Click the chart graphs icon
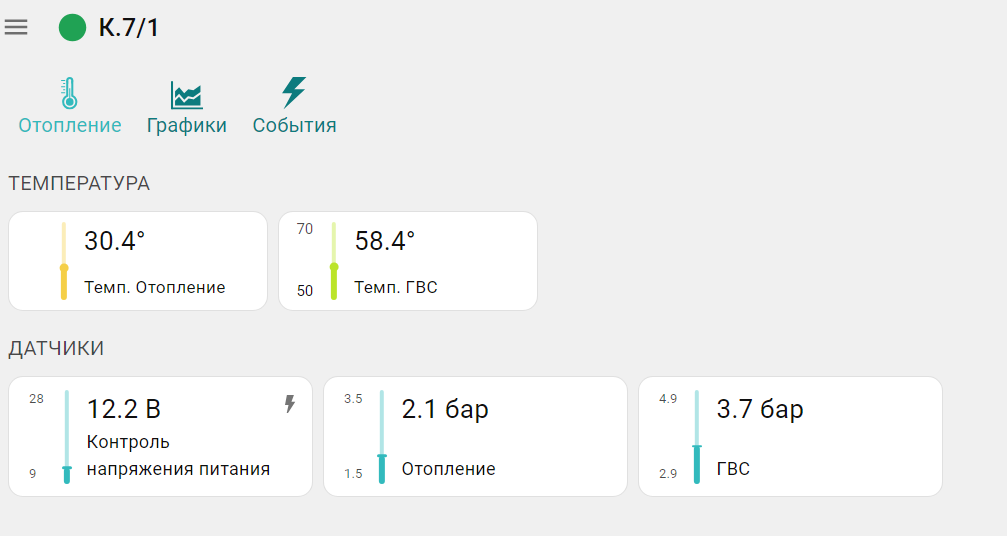 coord(186,95)
